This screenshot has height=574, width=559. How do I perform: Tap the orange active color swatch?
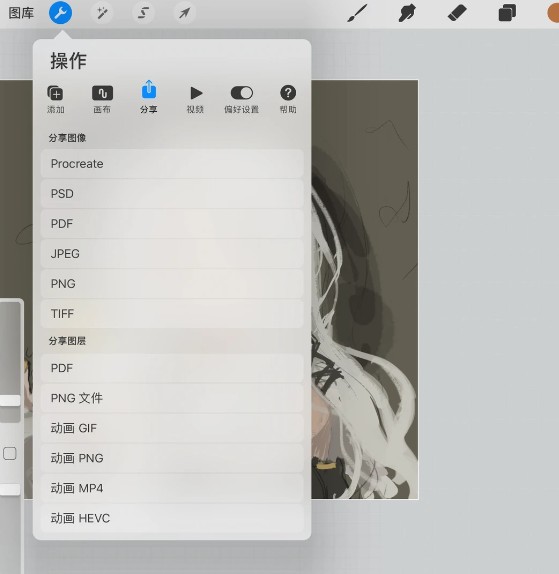click(553, 13)
